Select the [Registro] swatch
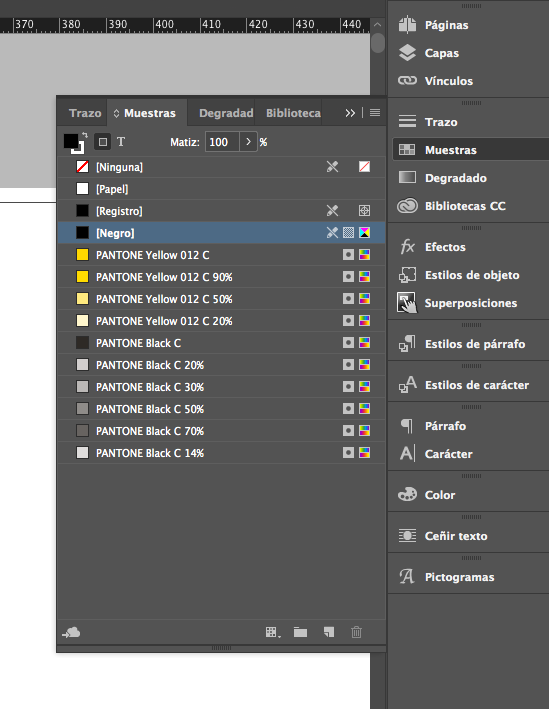Image resolution: width=549 pixels, height=709 pixels. [222, 211]
